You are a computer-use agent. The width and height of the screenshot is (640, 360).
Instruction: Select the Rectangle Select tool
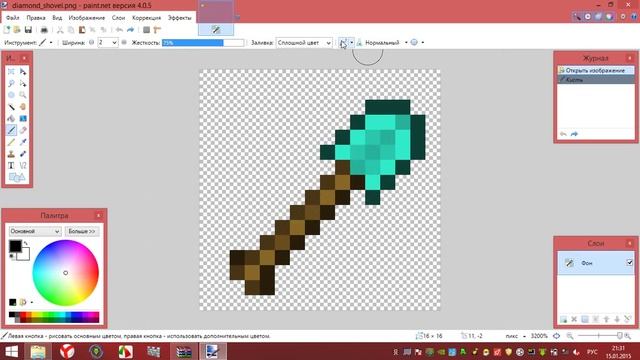point(11,71)
